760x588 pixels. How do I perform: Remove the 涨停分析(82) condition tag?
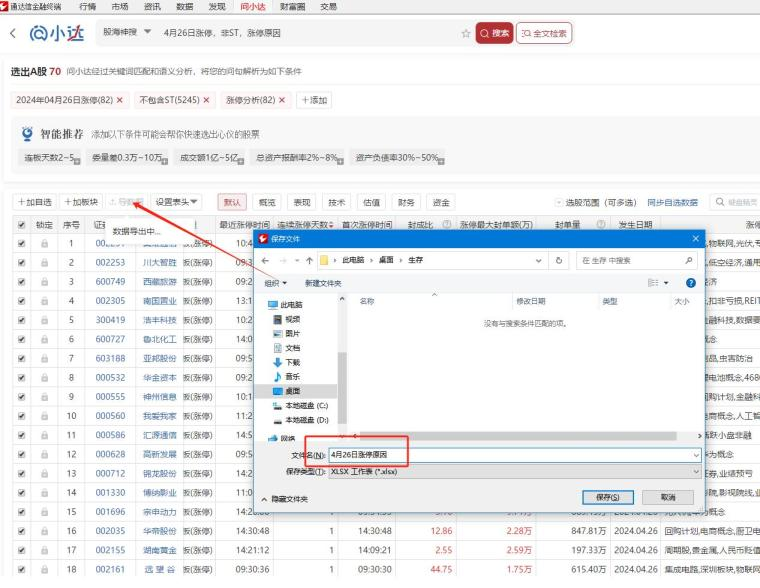point(282,100)
